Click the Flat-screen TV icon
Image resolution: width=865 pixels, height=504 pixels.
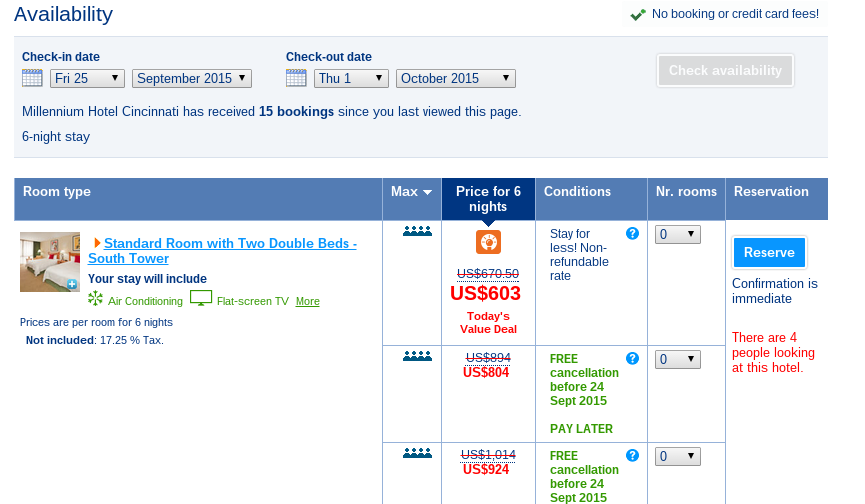point(201,298)
